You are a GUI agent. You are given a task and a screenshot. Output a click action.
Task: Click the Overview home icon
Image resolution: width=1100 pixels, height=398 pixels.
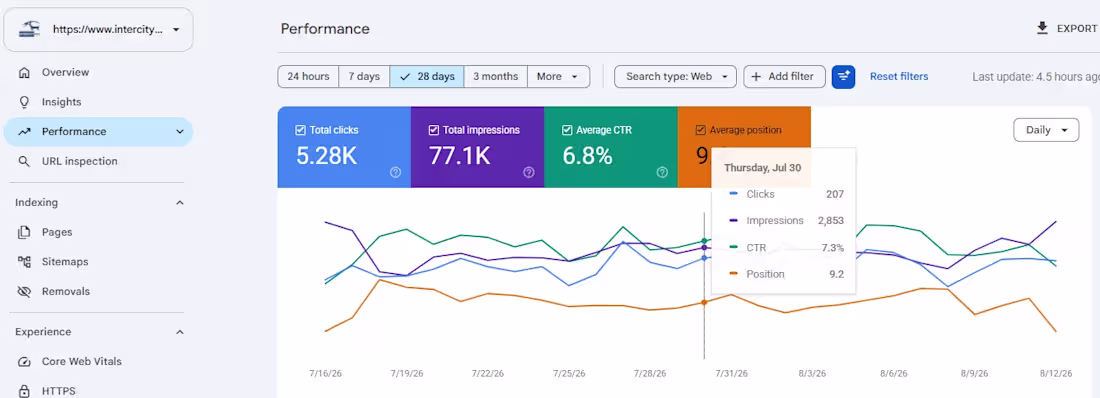pyautogui.click(x=25, y=72)
